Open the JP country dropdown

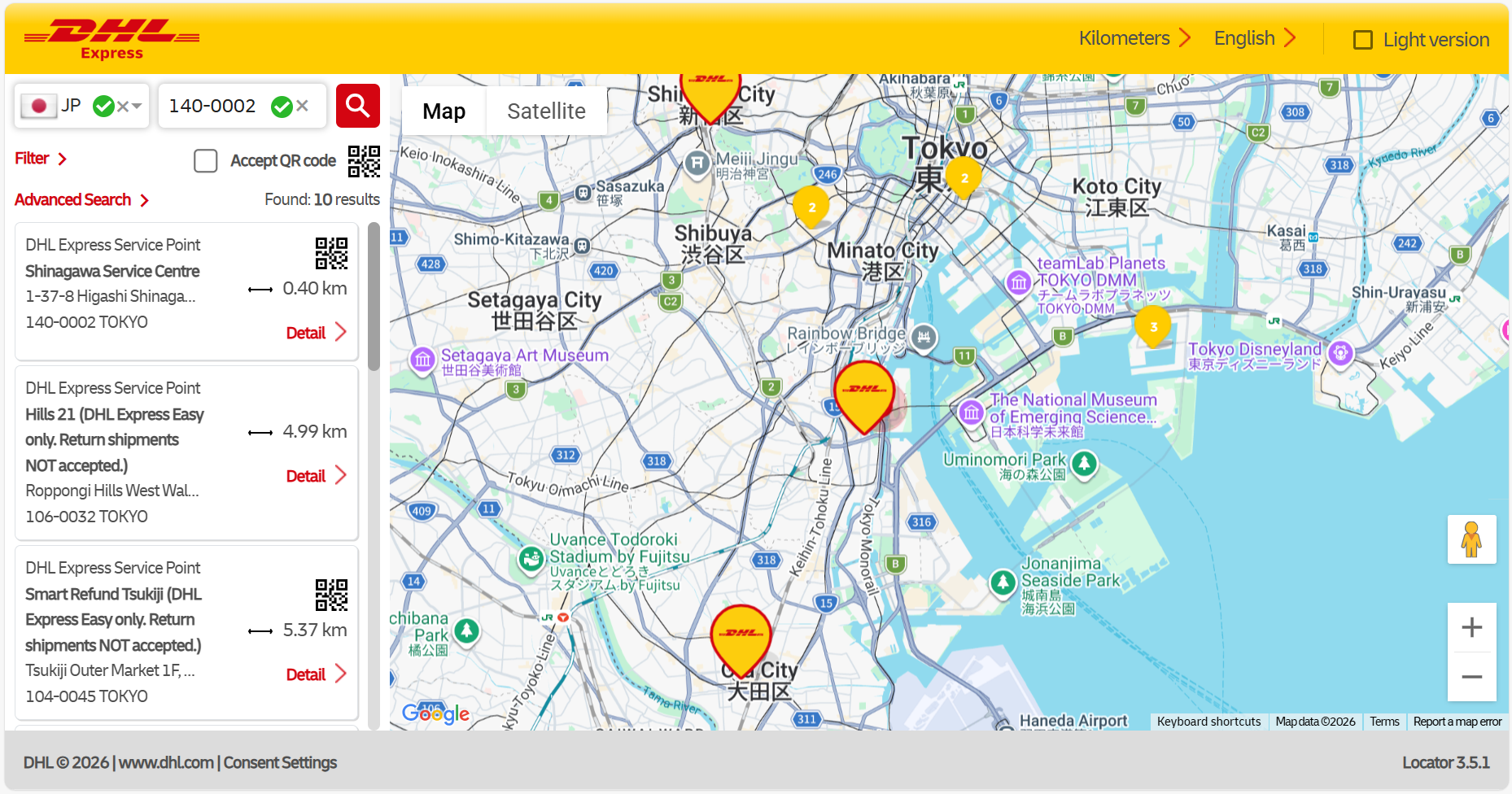click(x=136, y=106)
